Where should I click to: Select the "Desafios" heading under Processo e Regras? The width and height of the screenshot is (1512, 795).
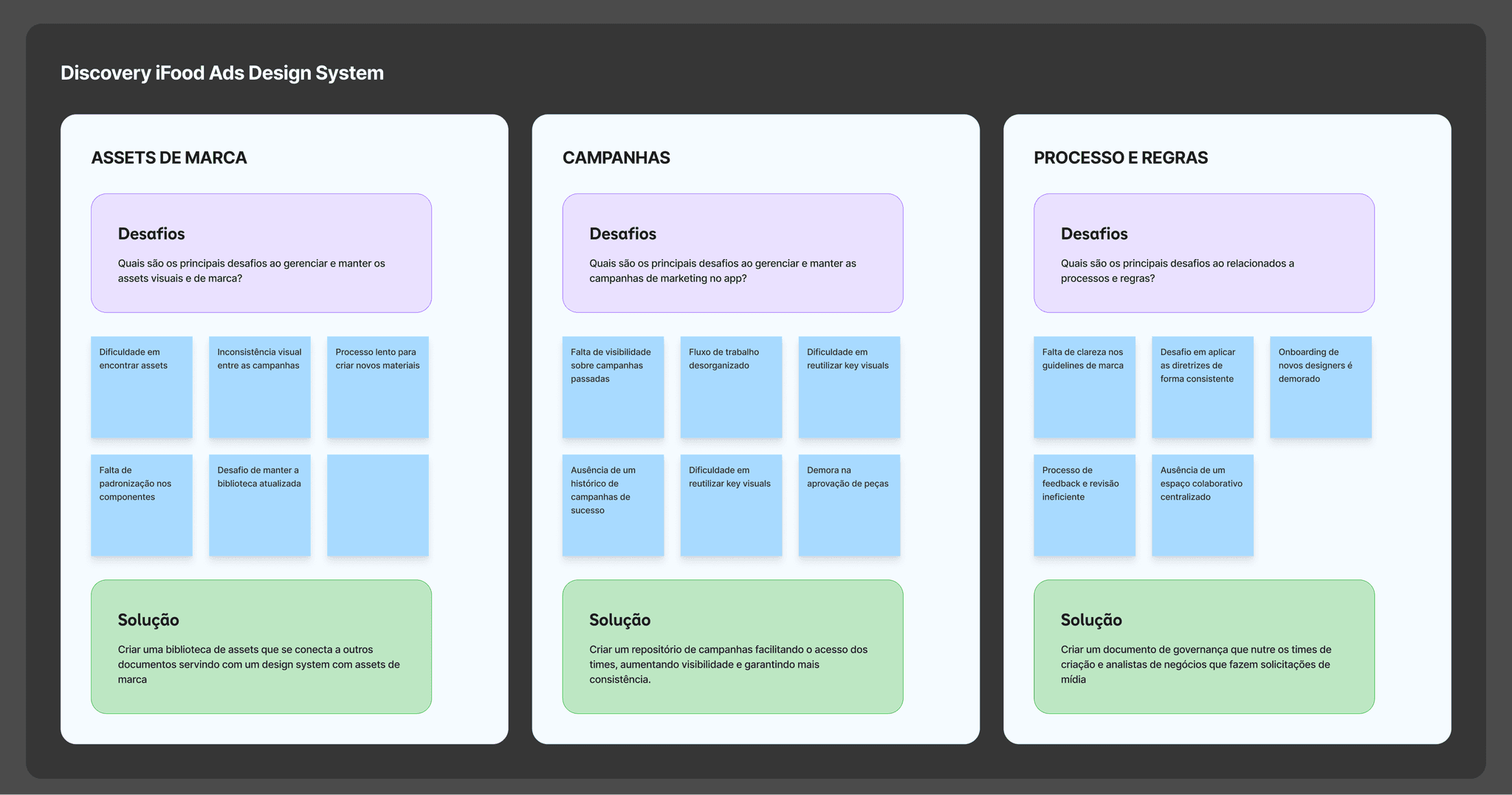[x=1094, y=234]
